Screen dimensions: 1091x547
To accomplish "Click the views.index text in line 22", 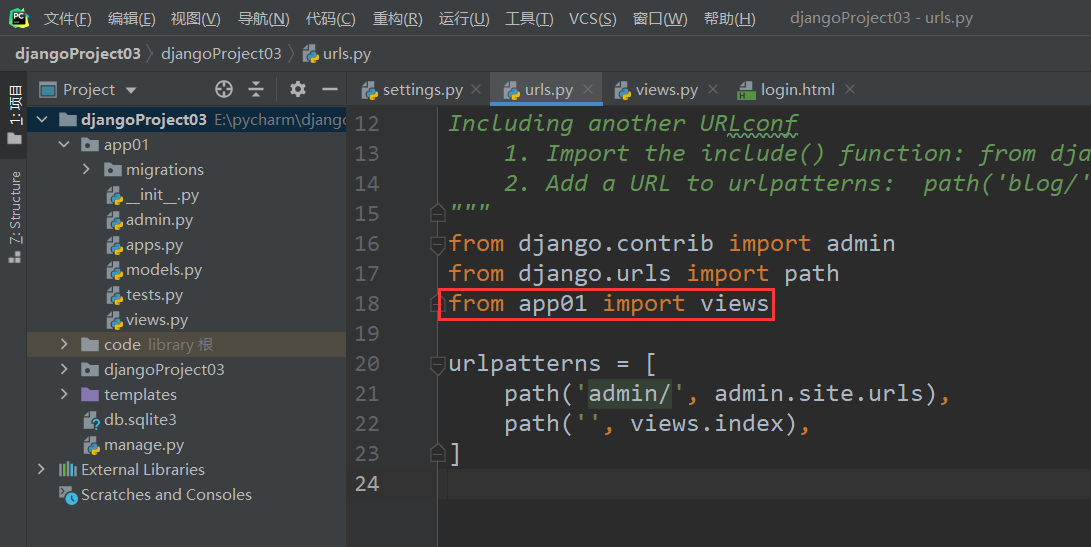I will 706,423.
